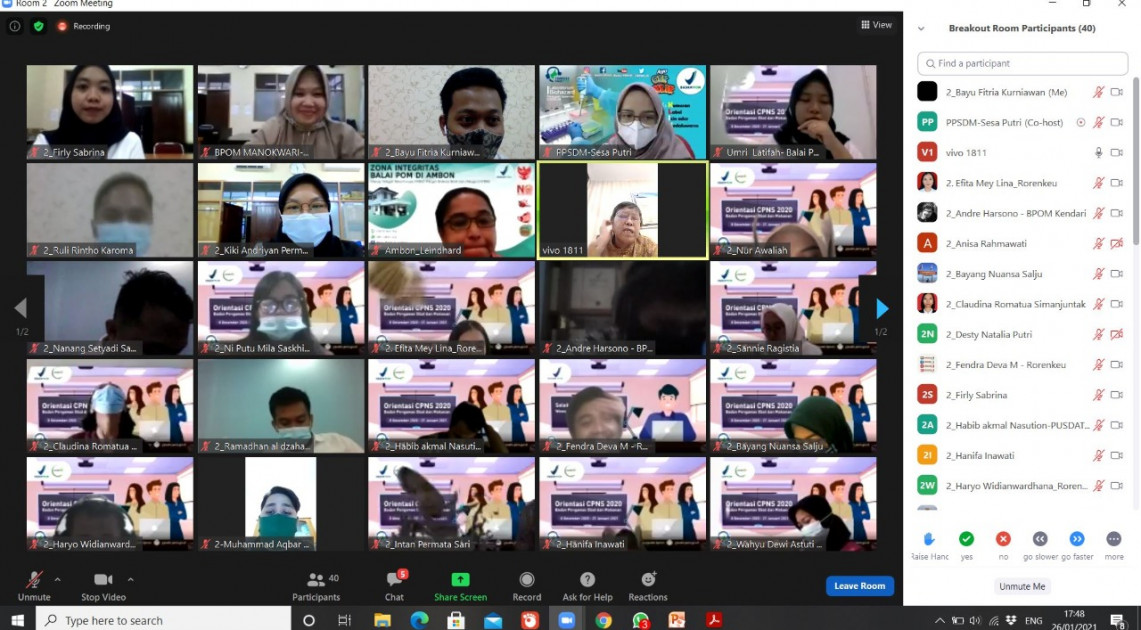Viewport: 1141px width, 630px height.
Task: Click the Share Screen button
Action: 461,586
